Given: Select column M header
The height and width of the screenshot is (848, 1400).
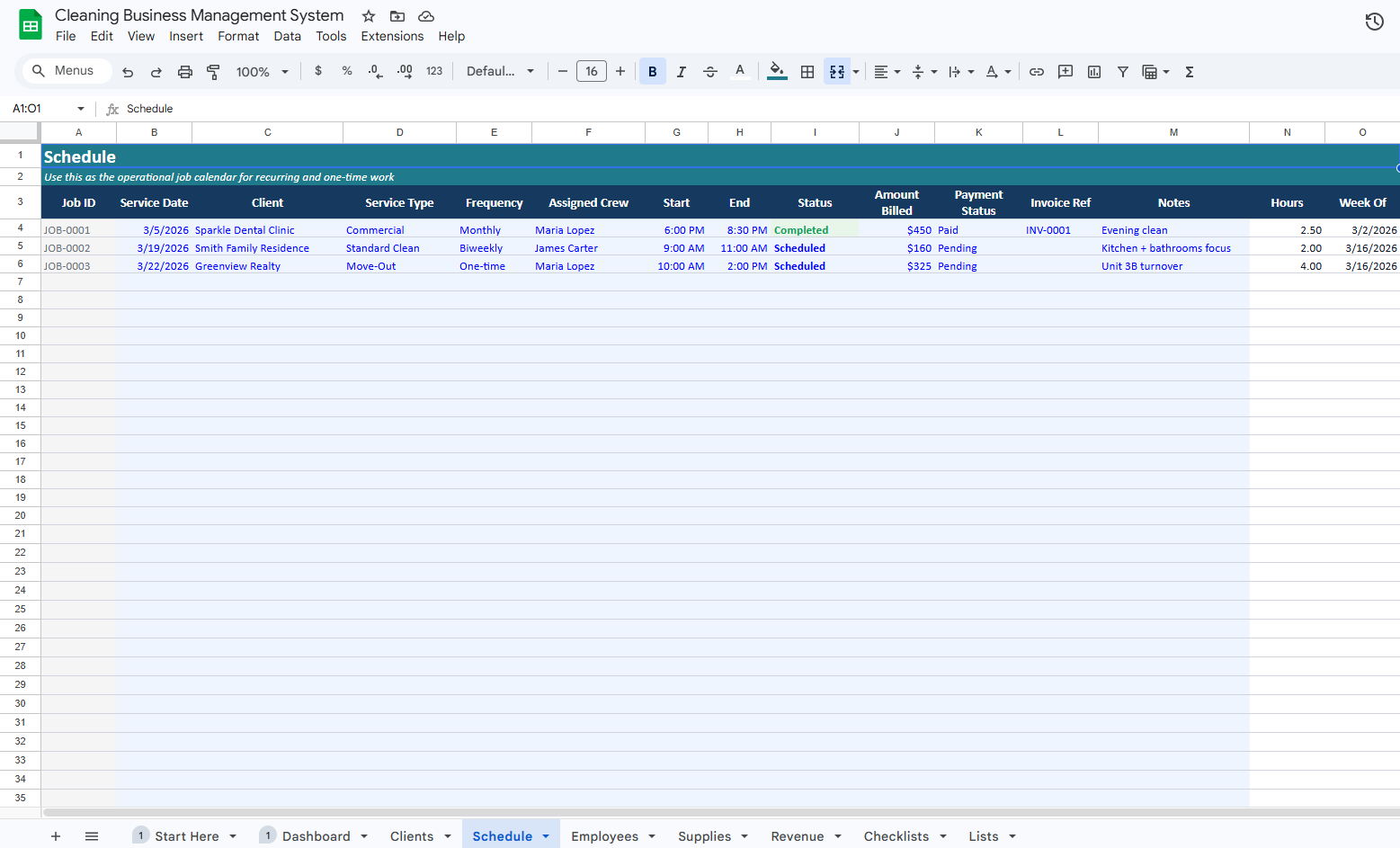Looking at the screenshot, I should pos(1173,132).
